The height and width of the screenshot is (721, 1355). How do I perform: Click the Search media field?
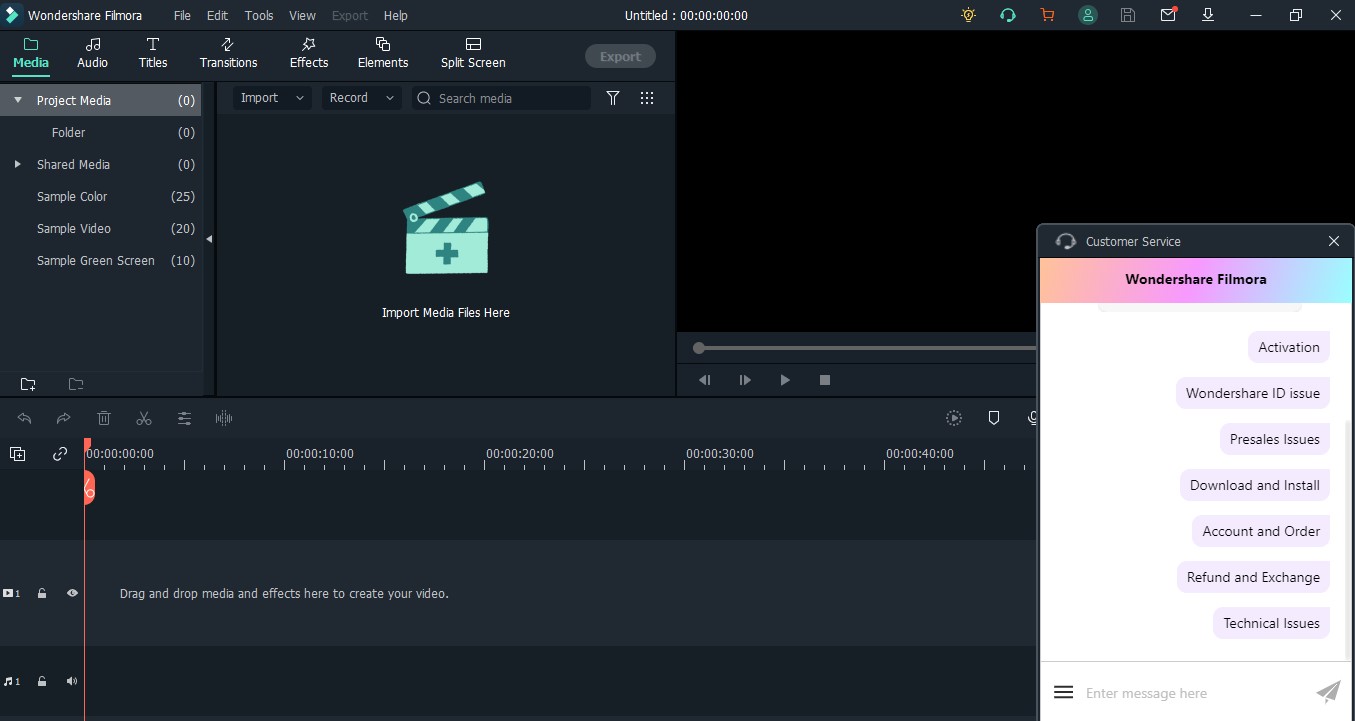[501, 98]
